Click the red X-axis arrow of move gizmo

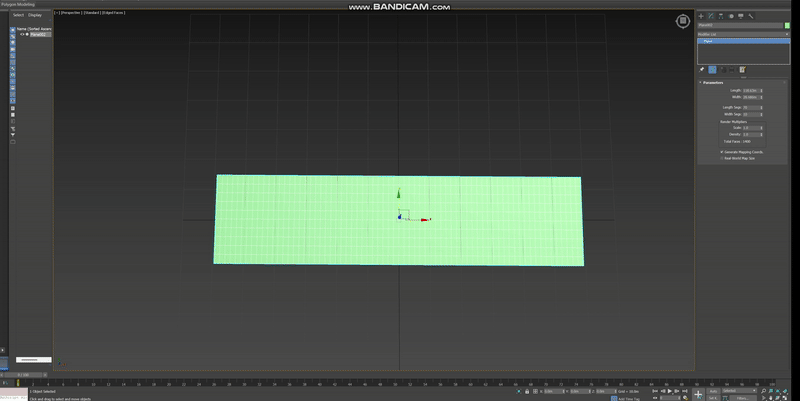tap(426, 219)
